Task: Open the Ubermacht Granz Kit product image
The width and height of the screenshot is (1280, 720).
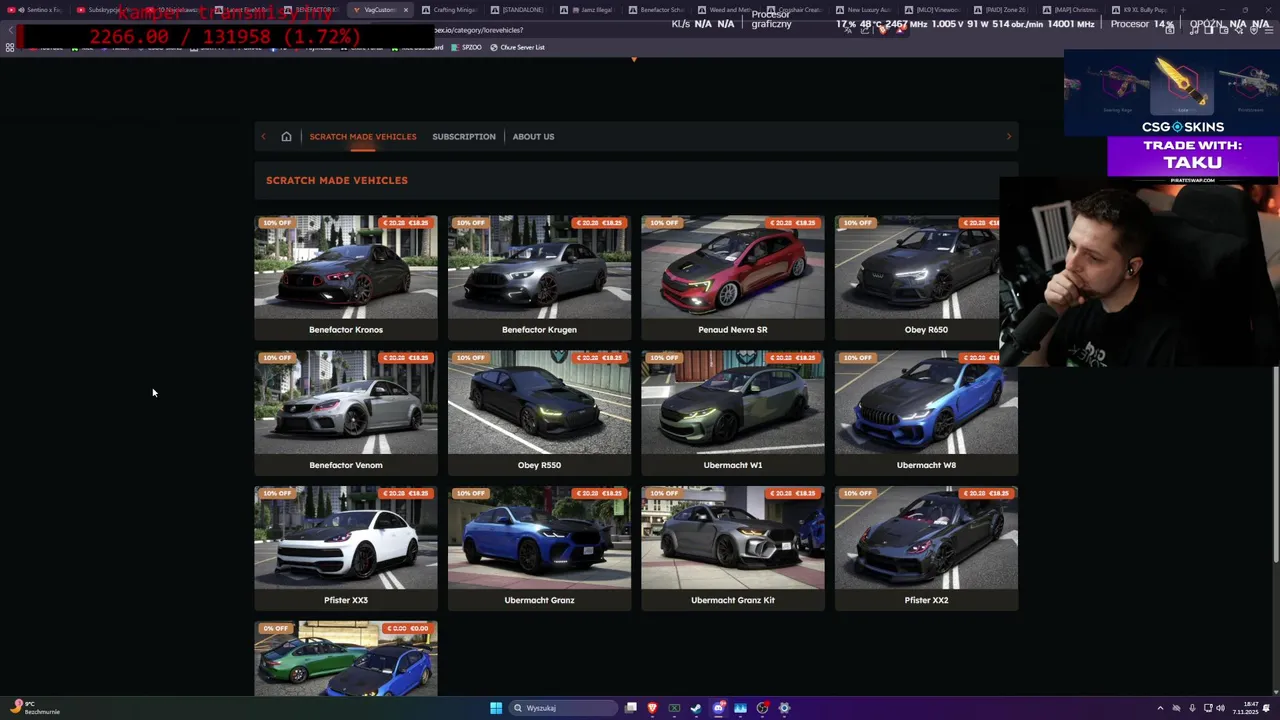Action: click(733, 538)
